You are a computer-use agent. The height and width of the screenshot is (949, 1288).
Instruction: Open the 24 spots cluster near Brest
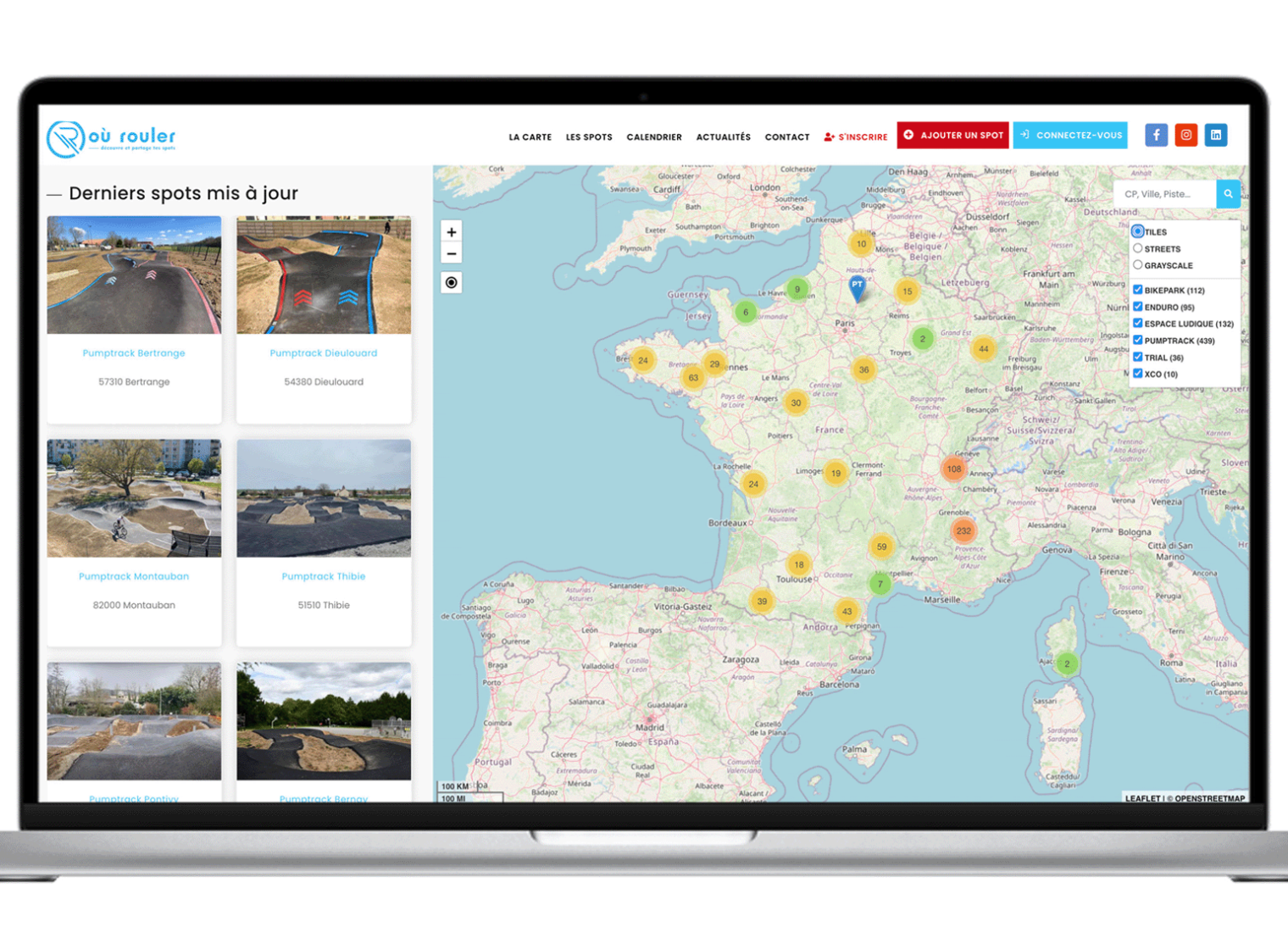point(643,360)
